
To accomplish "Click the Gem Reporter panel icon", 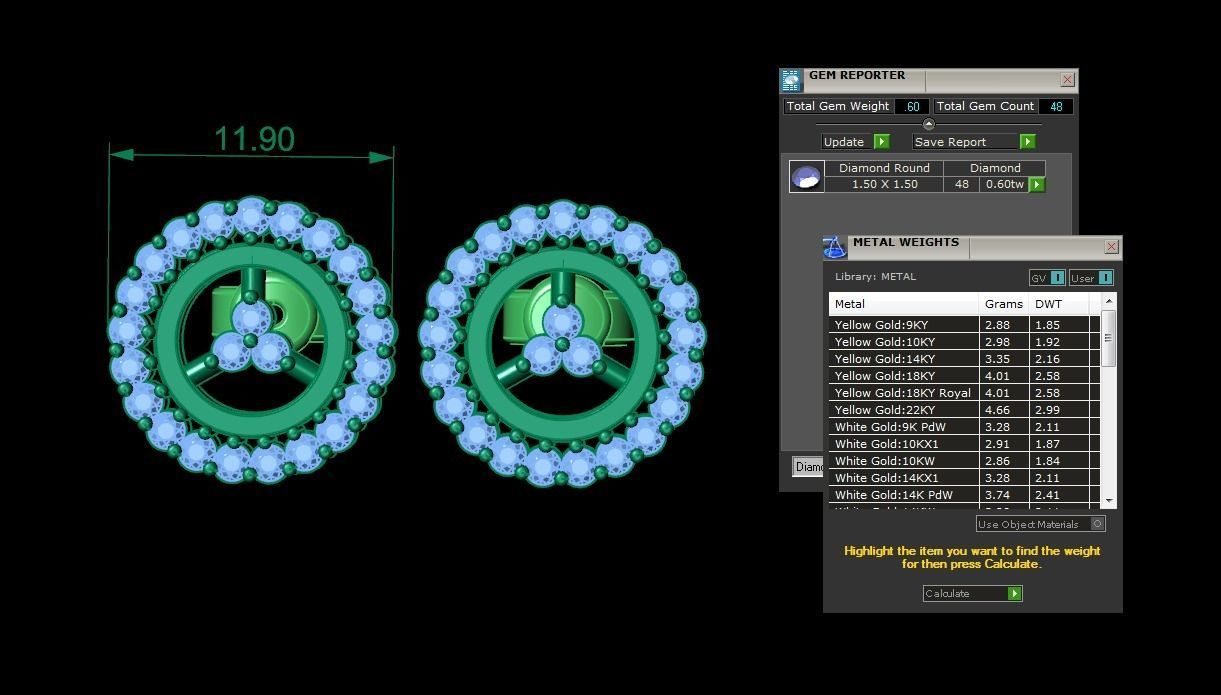I will coord(791,81).
